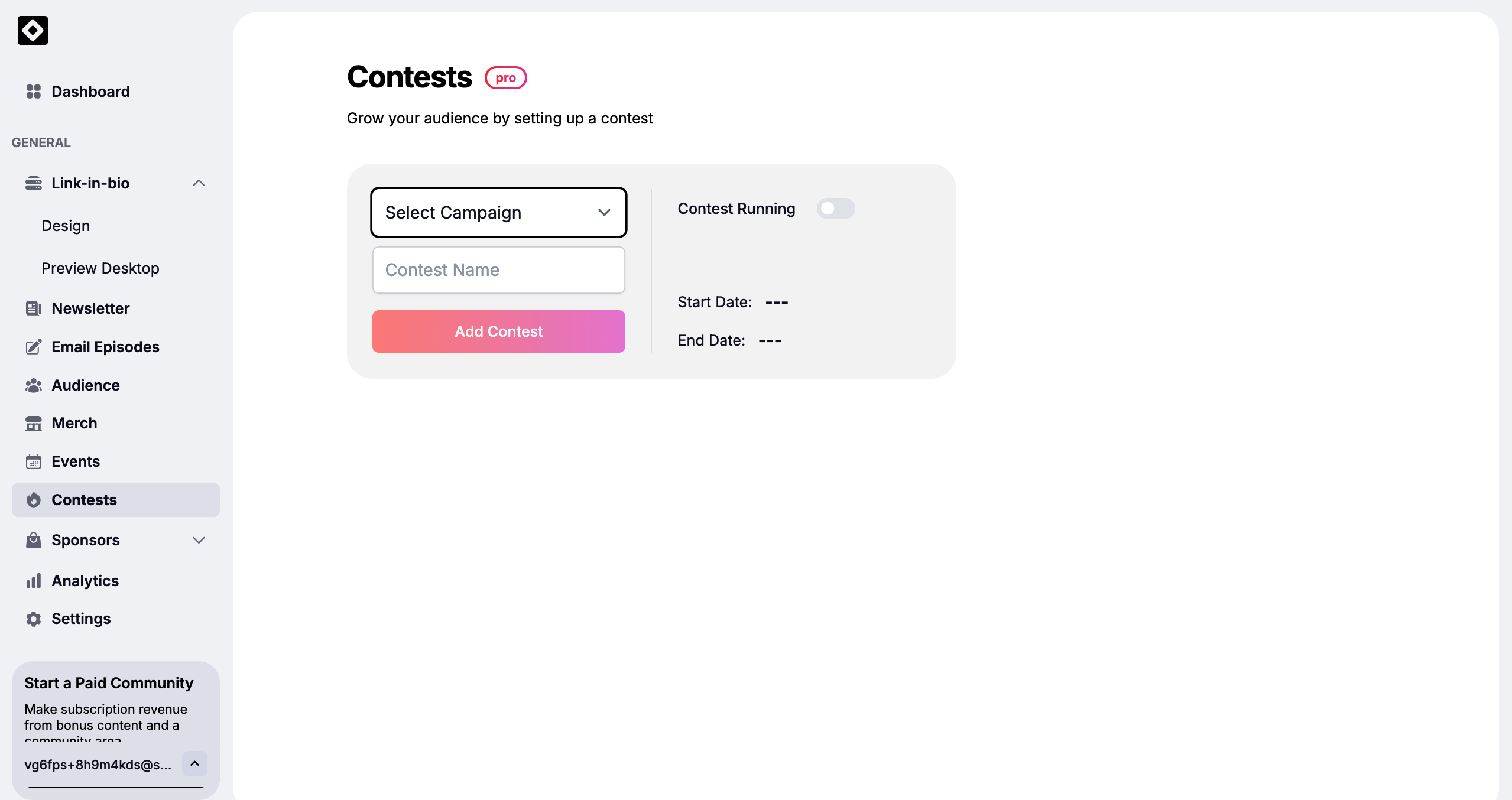Expand the Sponsors submenu chevron
Image resolution: width=1512 pixels, height=800 pixels.
point(199,540)
